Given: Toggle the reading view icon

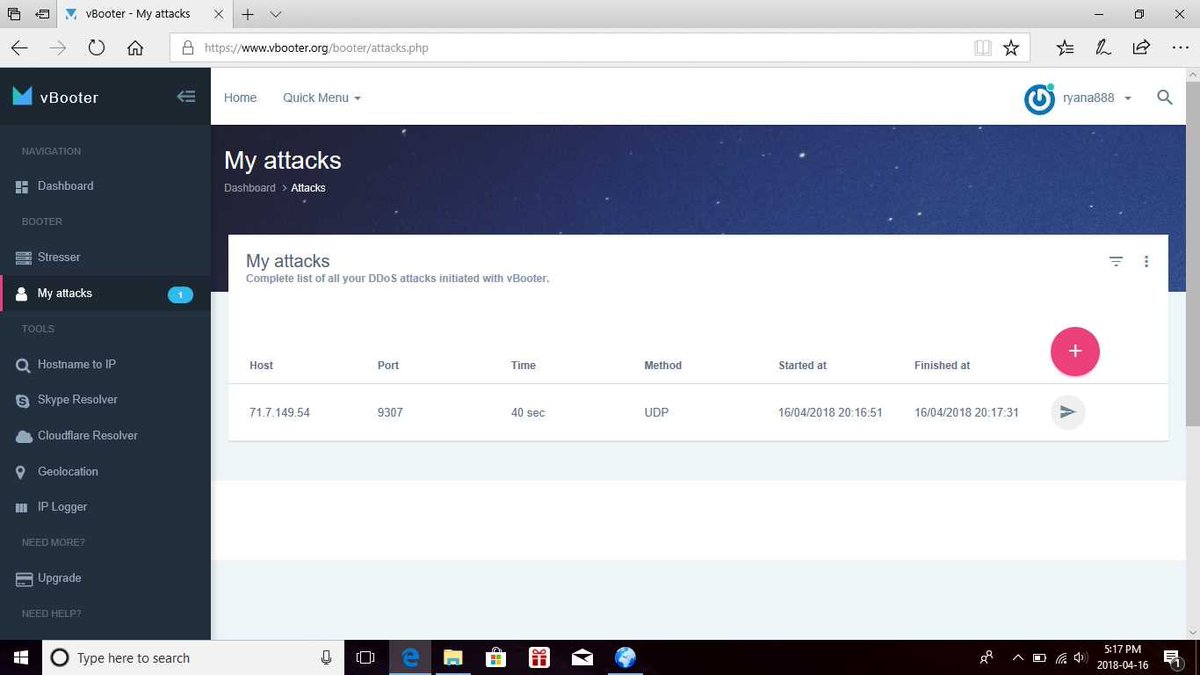Looking at the screenshot, I should 983,47.
